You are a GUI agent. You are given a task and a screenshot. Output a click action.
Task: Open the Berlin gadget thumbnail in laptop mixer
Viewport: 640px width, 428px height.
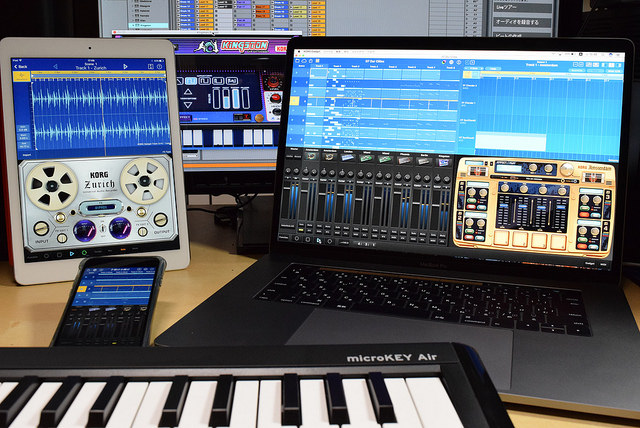pyautogui.click(x=424, y=161)
